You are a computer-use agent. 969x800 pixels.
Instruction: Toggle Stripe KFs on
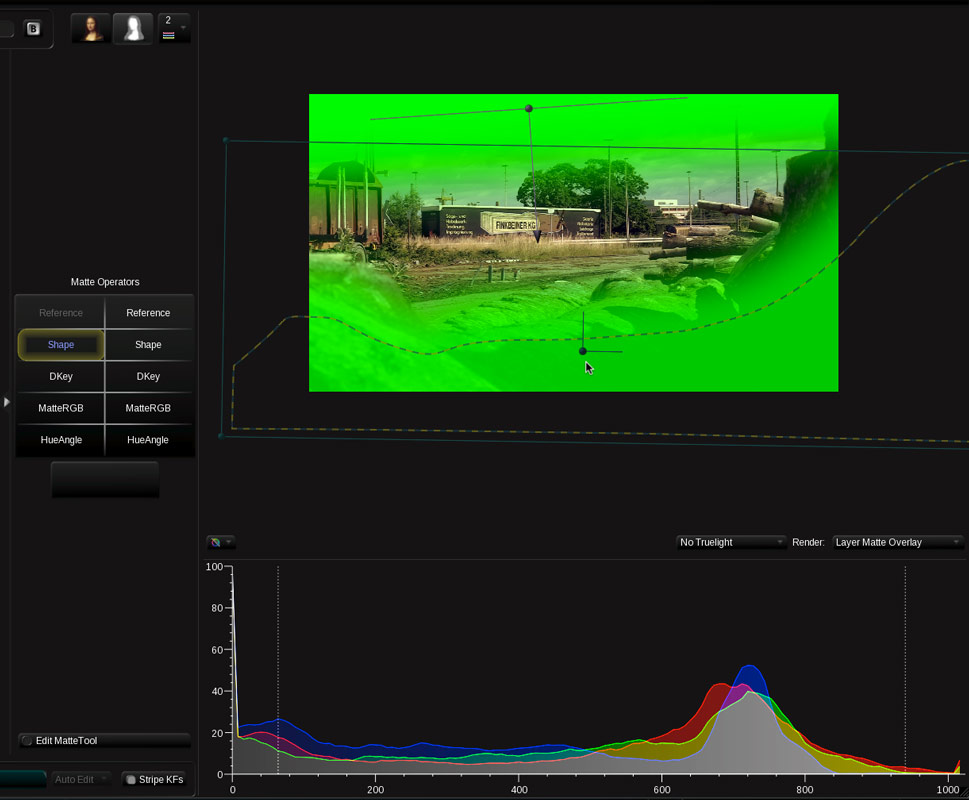(x=155, y=778)
